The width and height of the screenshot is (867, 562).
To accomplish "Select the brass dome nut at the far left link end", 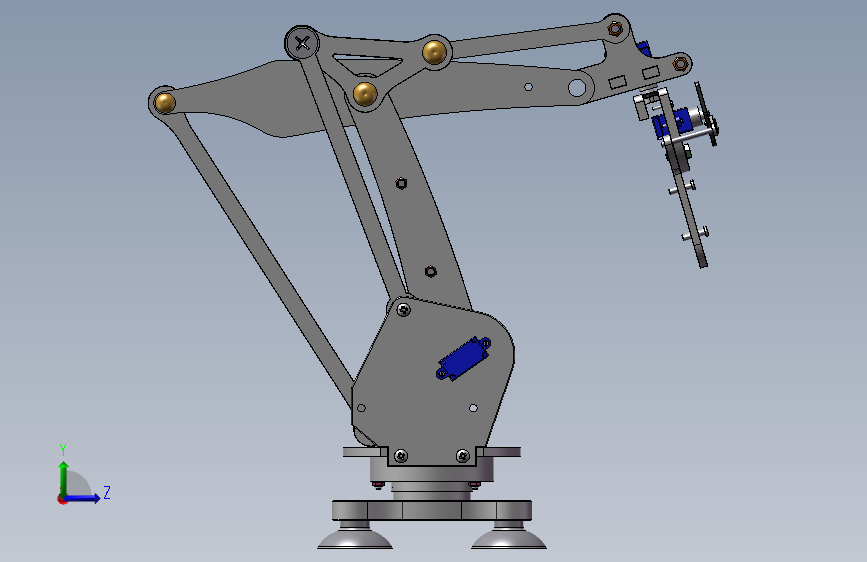I will coord(165,102).
